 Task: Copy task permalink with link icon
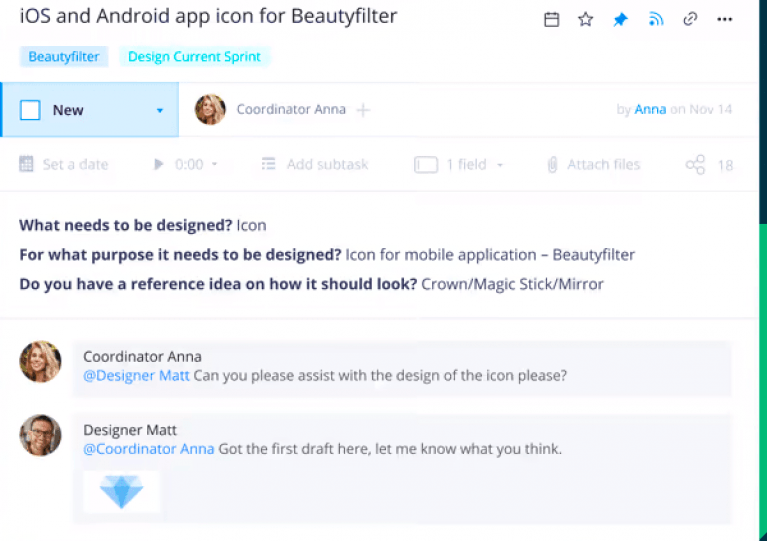[x=690, y=19]
